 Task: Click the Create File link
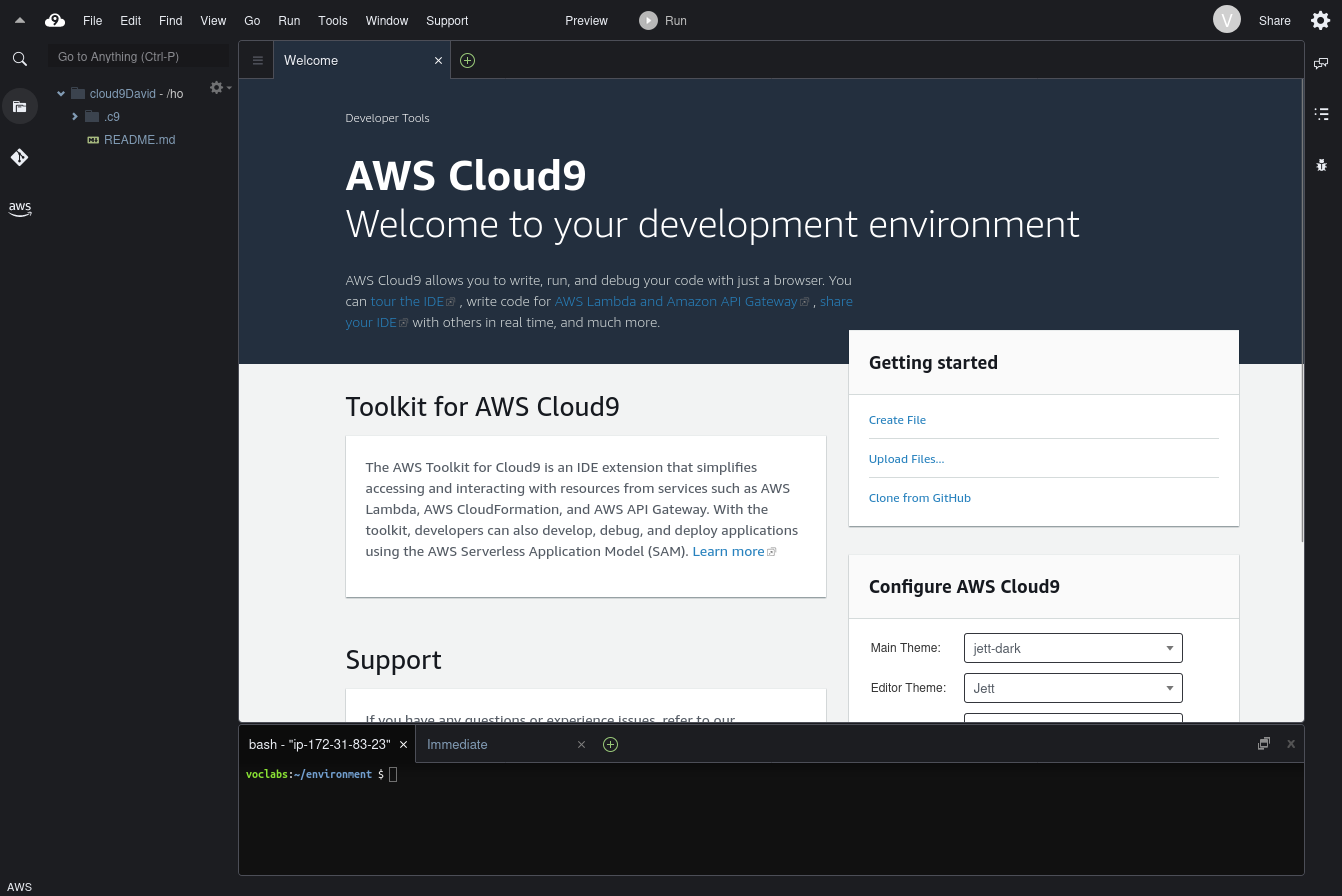[896, 420]
